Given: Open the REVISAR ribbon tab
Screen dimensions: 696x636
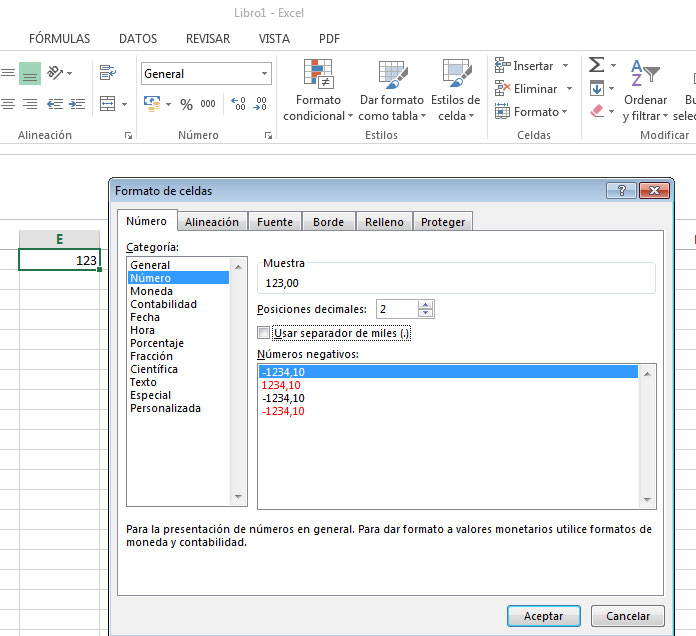Looking at the screenshot, I should pos(208,39).
